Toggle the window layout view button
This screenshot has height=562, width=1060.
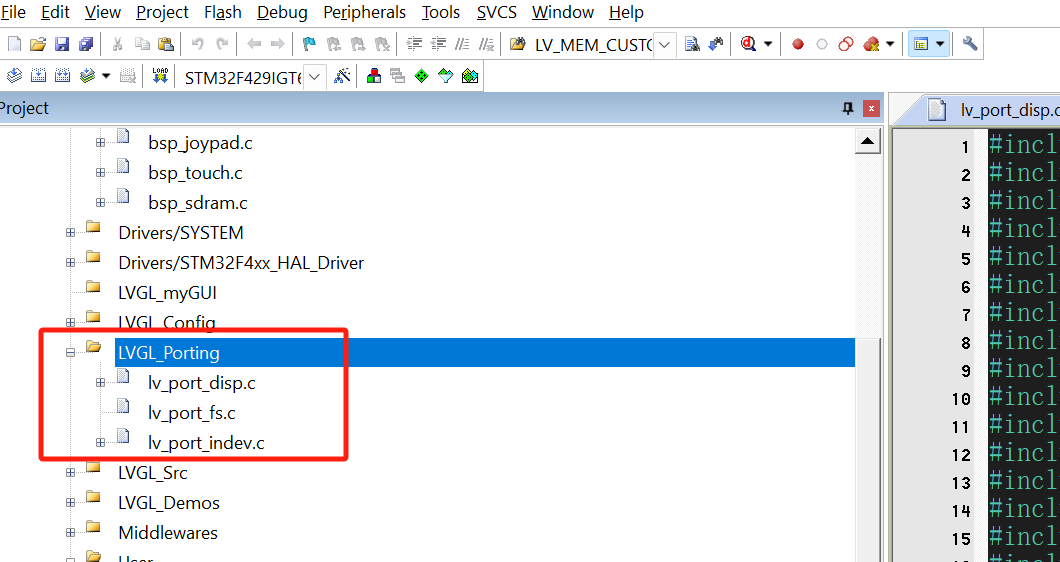(921, 44)
